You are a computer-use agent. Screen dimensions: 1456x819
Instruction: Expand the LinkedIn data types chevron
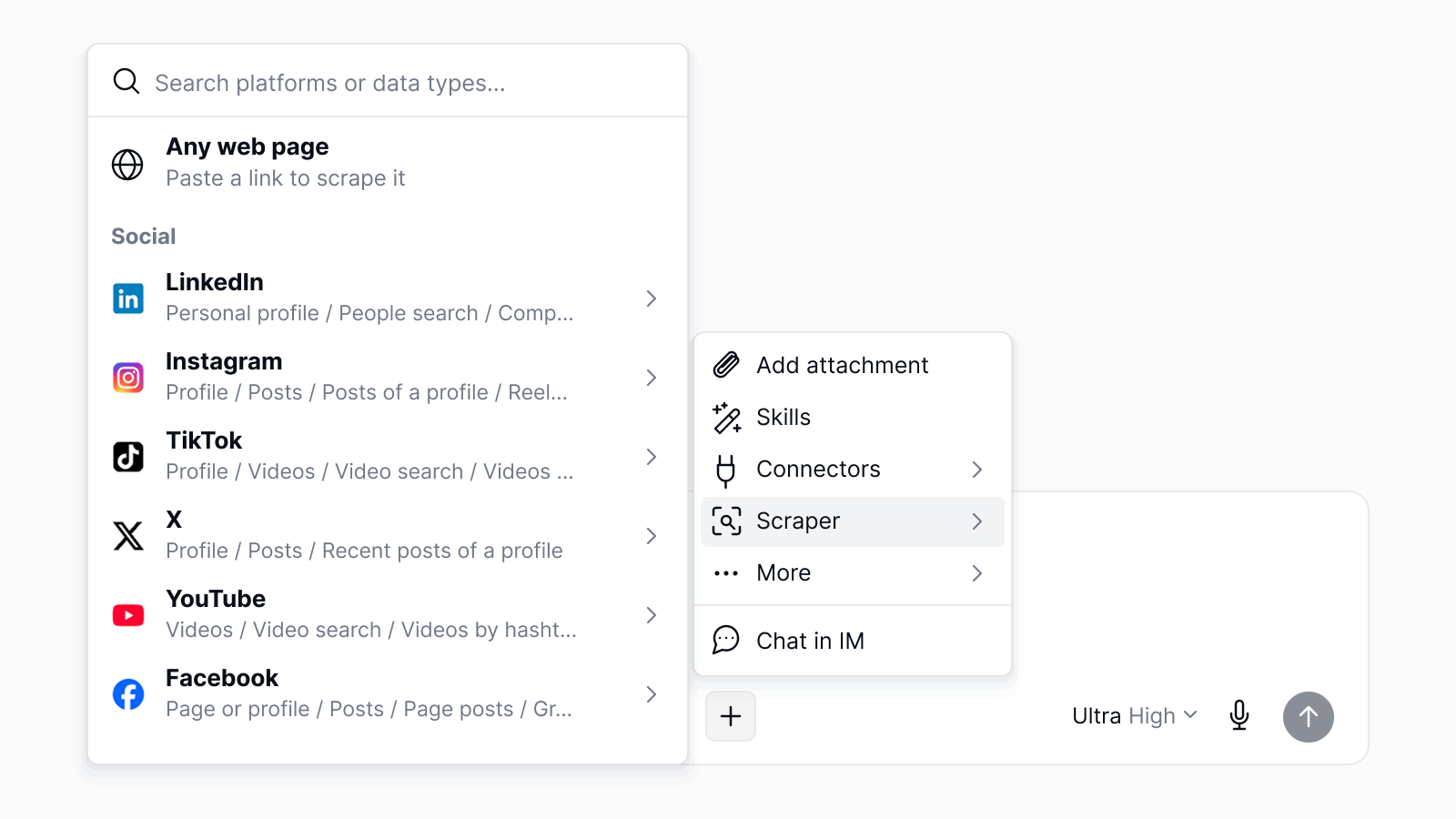click(652, 298)
